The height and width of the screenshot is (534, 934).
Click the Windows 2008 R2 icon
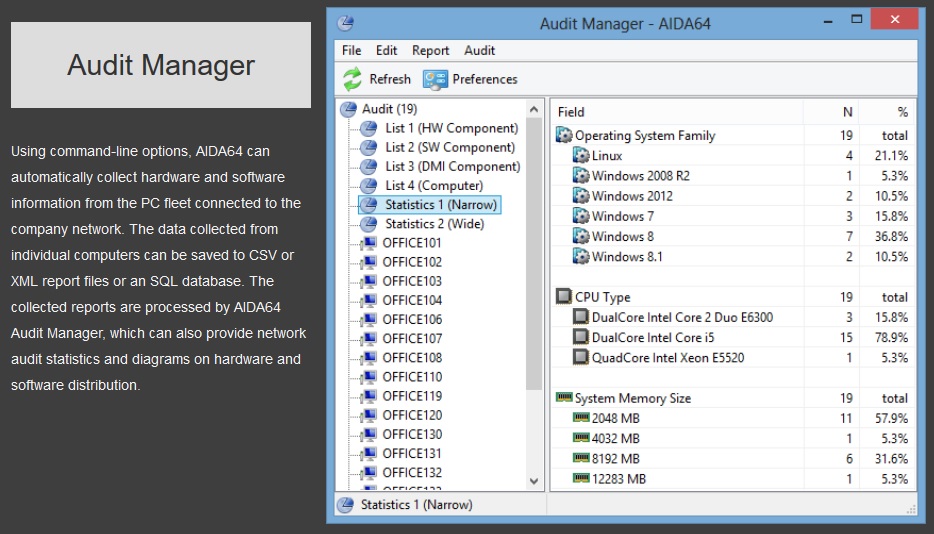click(581, 176)
